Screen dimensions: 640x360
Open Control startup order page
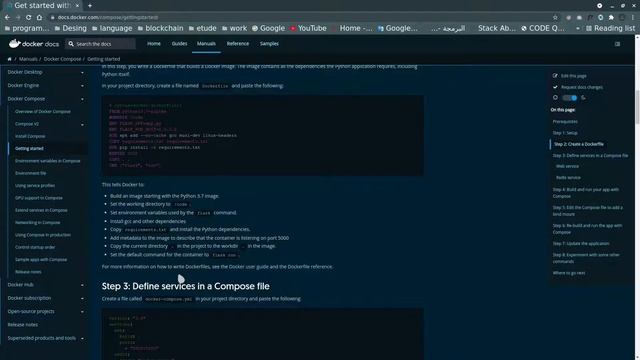click(x=35, y=247)
